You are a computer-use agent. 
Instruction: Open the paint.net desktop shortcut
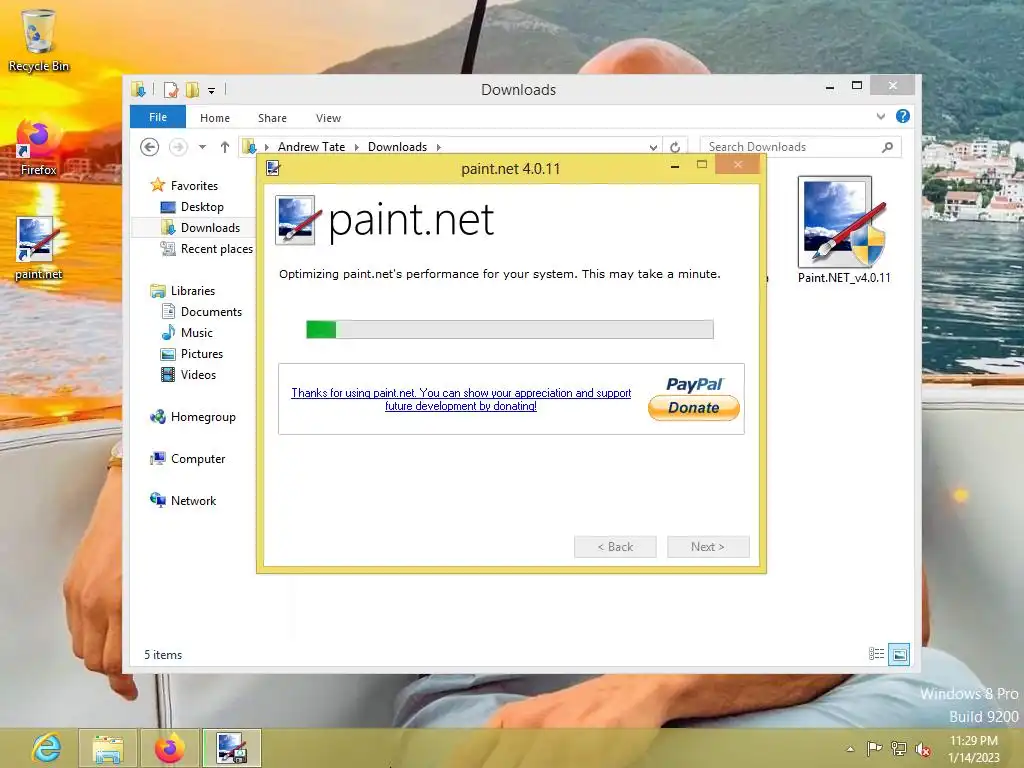tap(38, 248)
